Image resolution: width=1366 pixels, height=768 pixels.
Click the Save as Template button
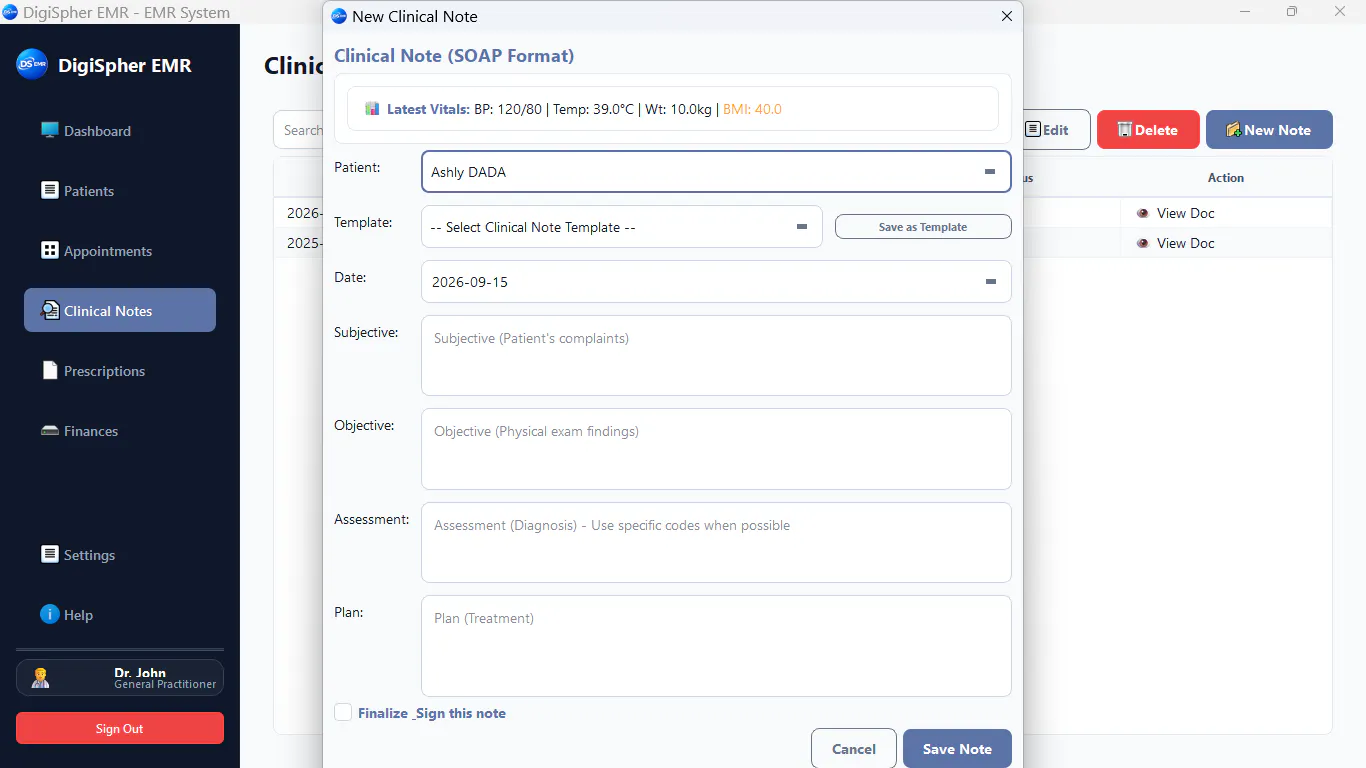tap(923, 227)
